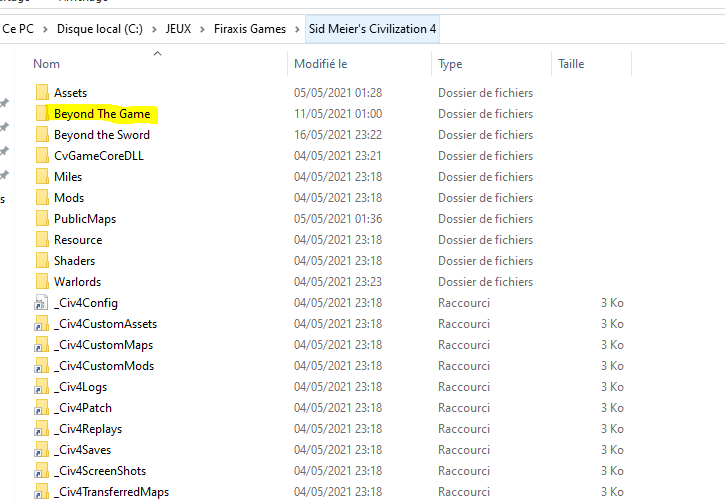This screenshot has height=504, width=725.
Task: Click 3 Ko size in _Civ4Patch row
Action: (612, 408)
